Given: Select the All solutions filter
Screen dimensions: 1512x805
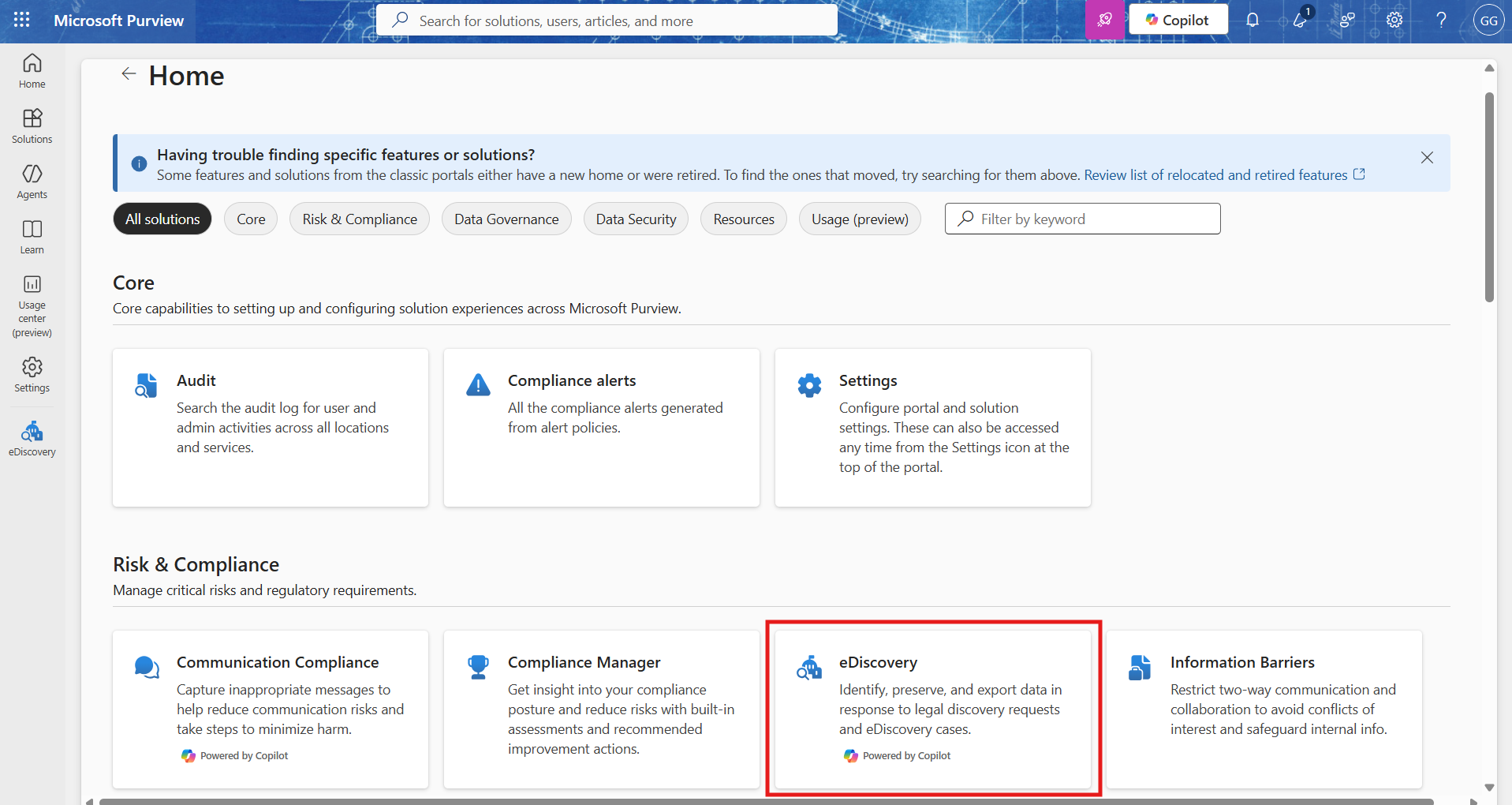Looking at the screenshot, I should [x=162, y=219].
